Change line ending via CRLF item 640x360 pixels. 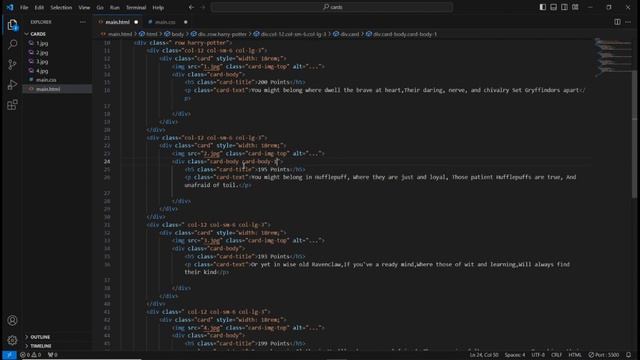click(x=556, y=355)
